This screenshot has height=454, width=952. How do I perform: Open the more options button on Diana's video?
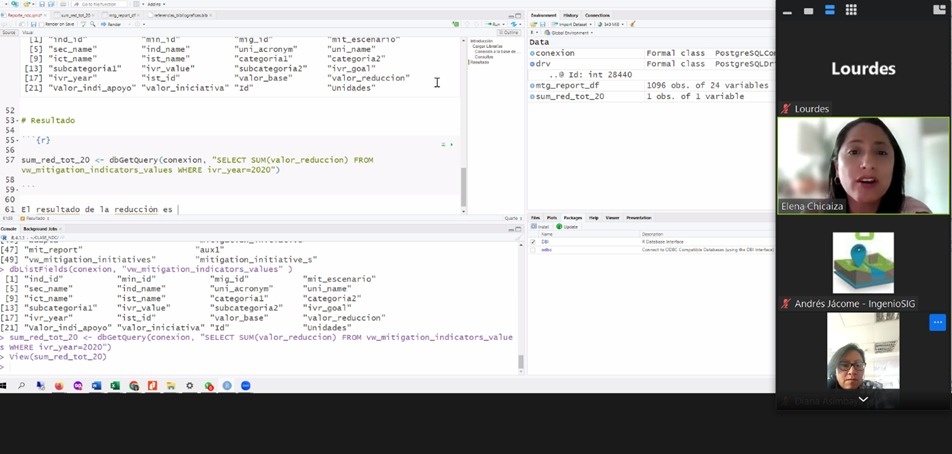(937, 322)
